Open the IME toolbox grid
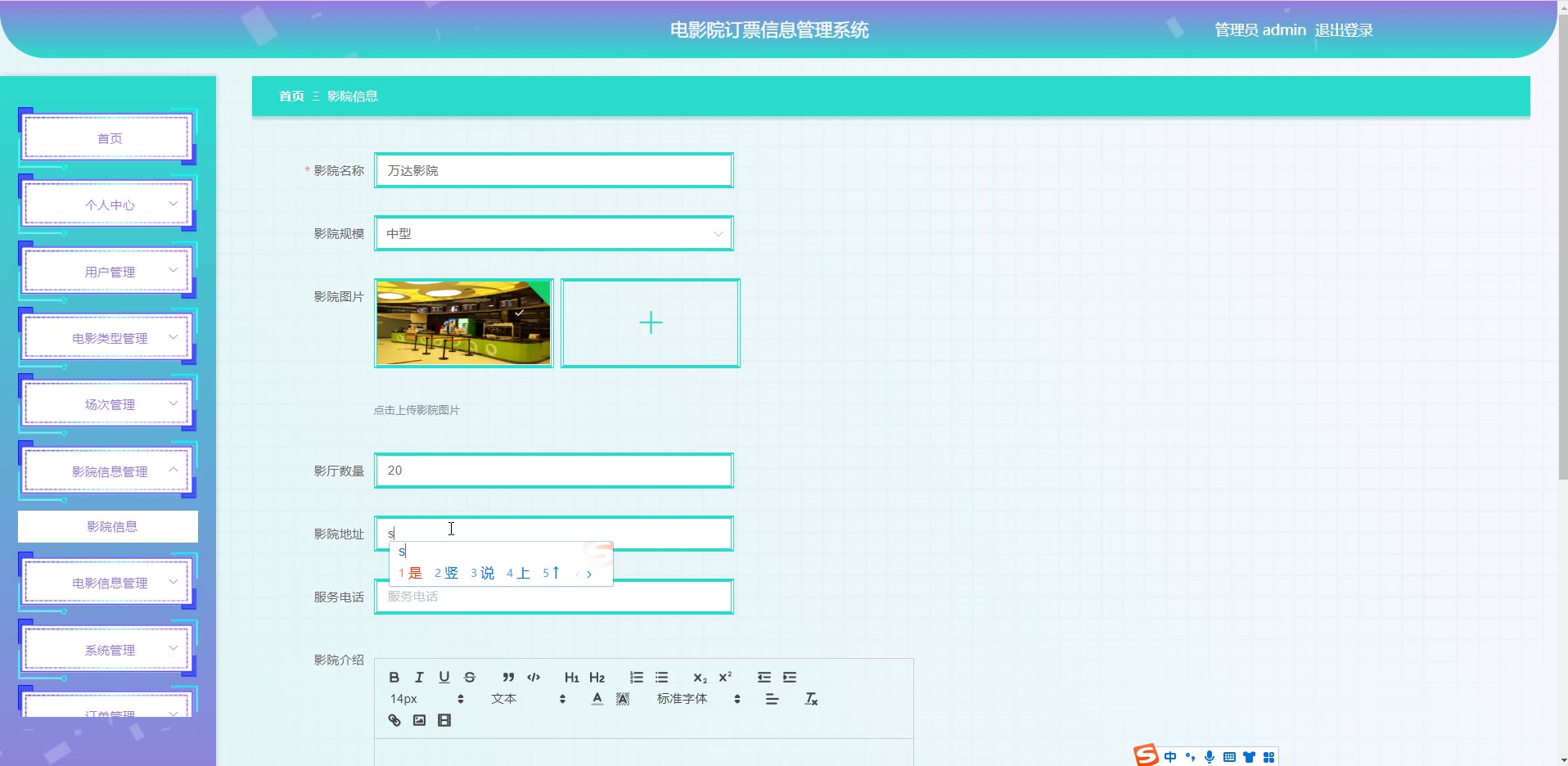The height and width of the screenshot is (766, 1568). click(1268, 757)
